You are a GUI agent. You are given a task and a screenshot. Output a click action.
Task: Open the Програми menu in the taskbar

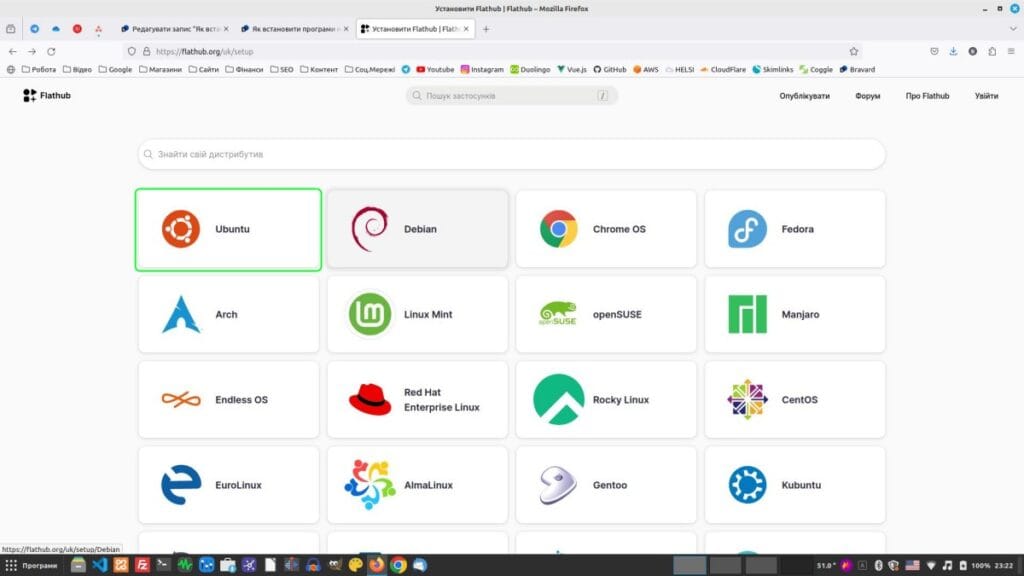point(33,566)
